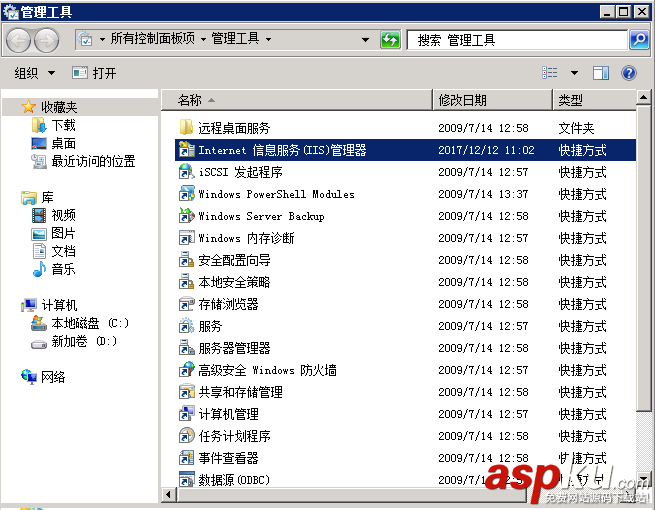The width and height of the screenshot is (655, 510).
Task: Open the 组织 dropdown menu
Action: [x=33, y=73]
